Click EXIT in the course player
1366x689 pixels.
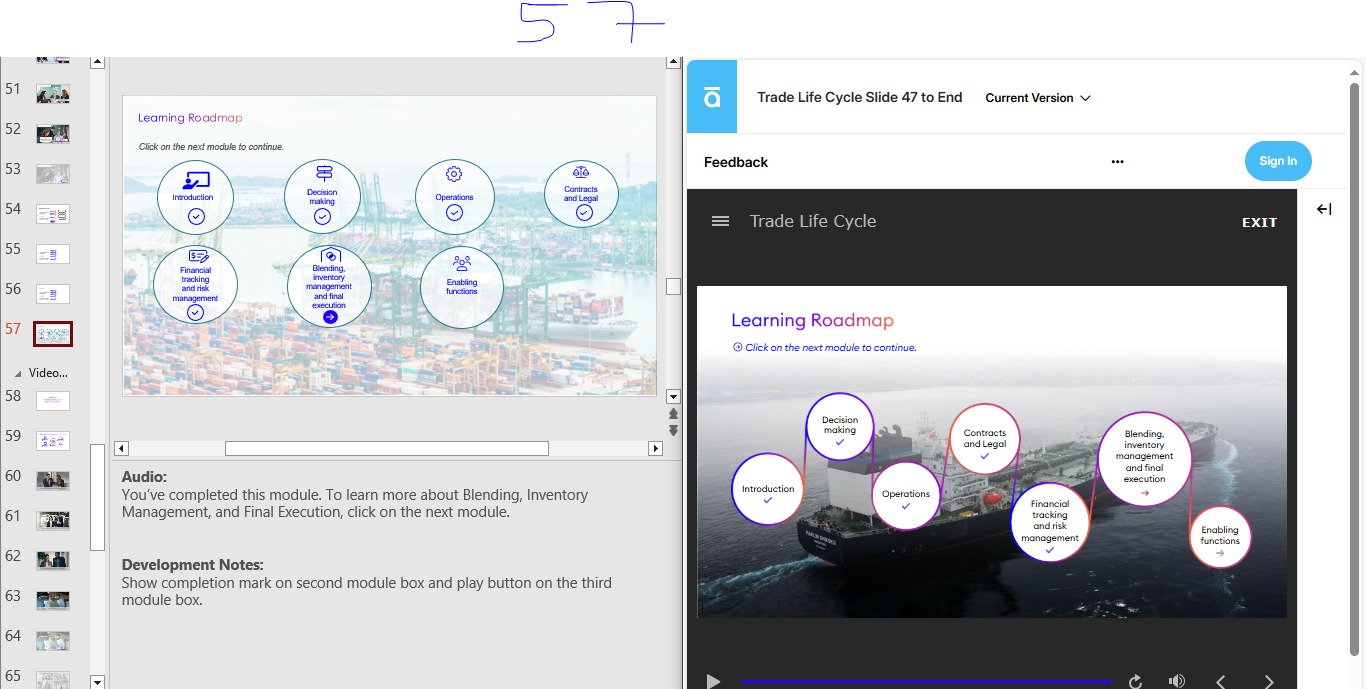tap(1259, 222)
